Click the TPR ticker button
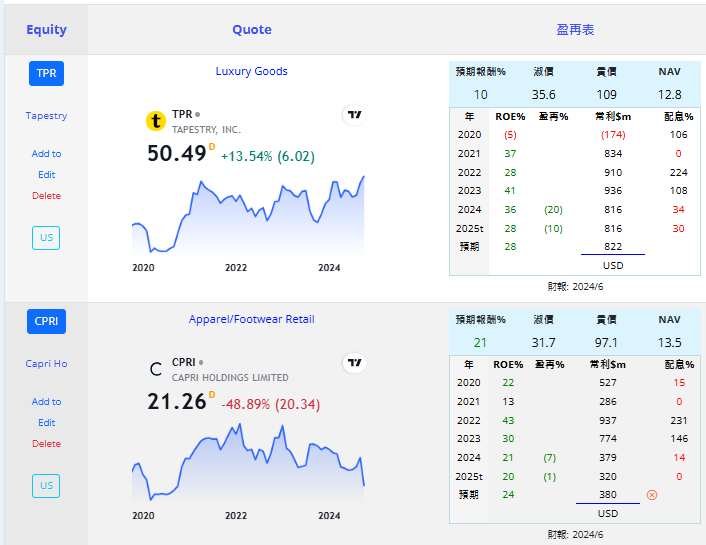This screenshot has height=545, width=706. tap(46, 73)
